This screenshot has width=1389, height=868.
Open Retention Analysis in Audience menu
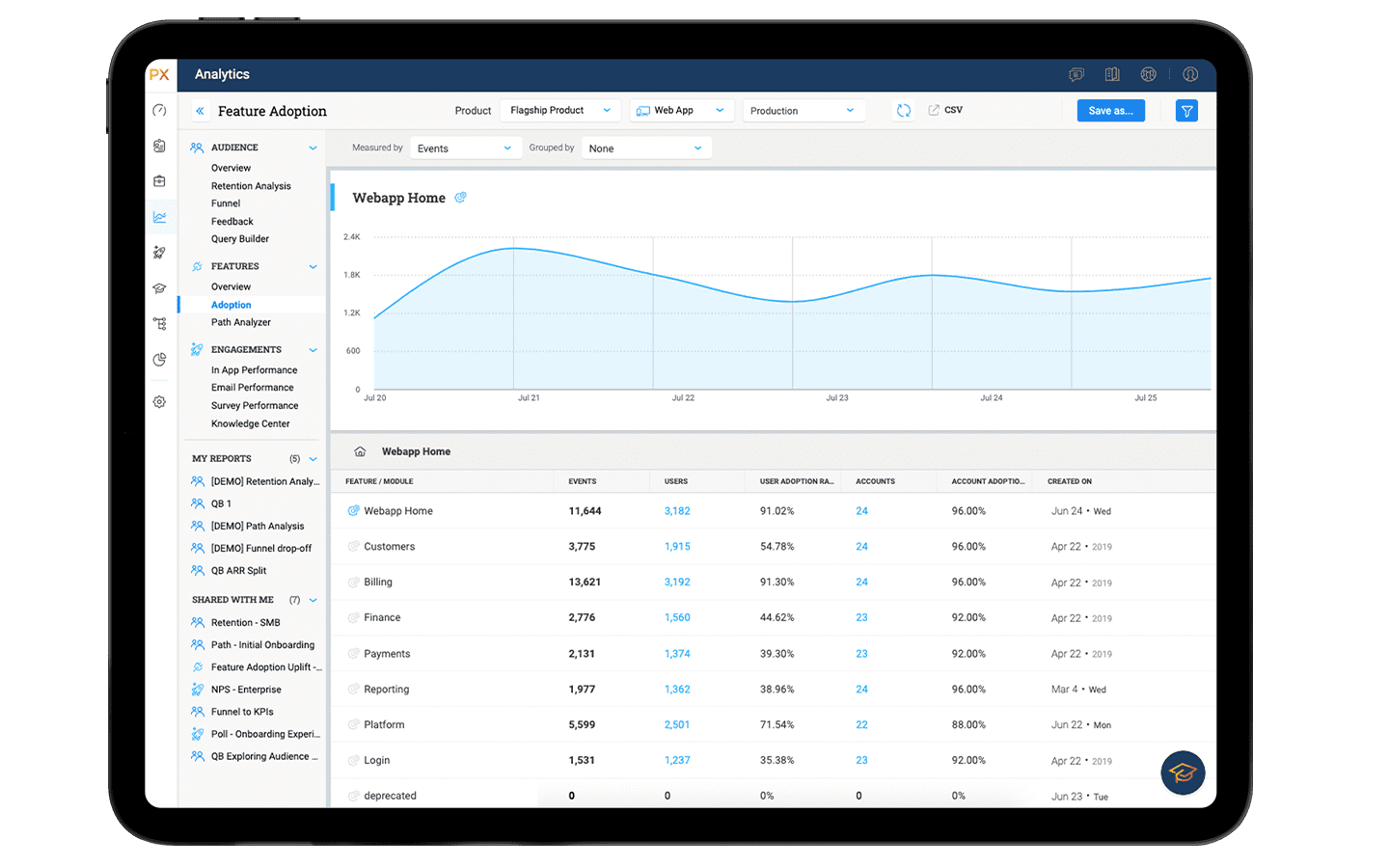point(251,186)
